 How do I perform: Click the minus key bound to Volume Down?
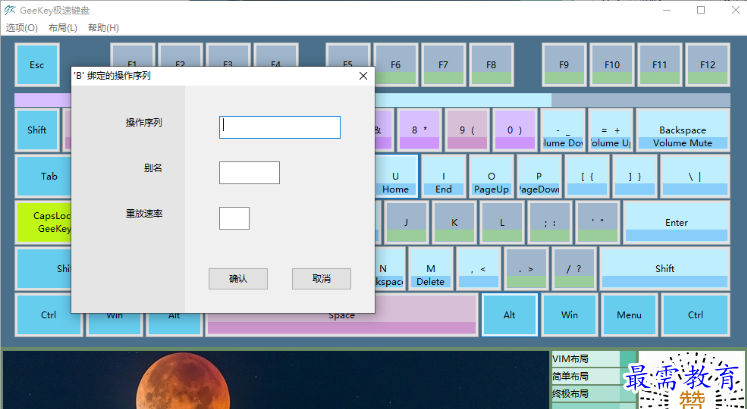(x=563, y=130)
